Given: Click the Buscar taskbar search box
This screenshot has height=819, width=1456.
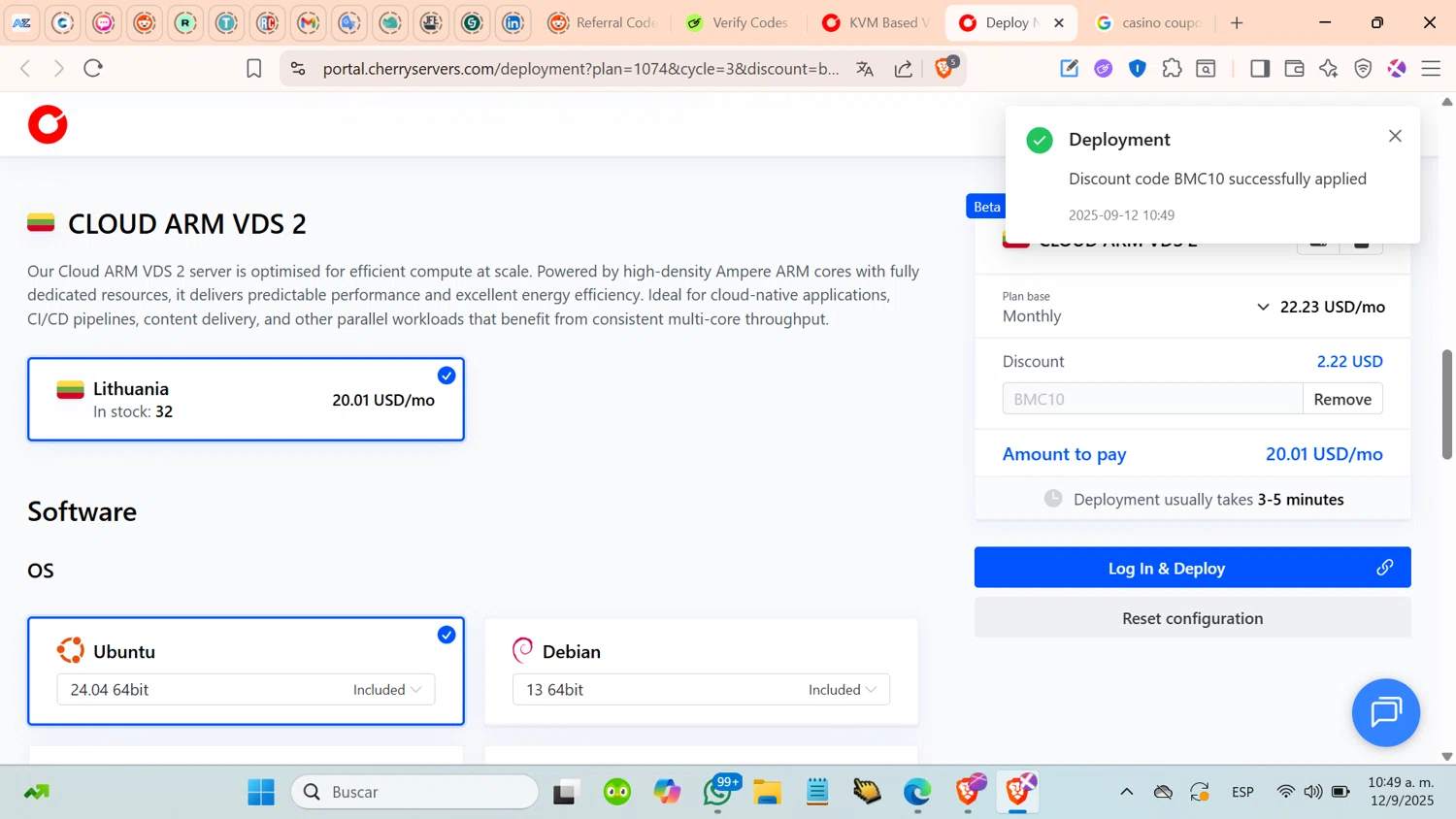Looking at the screenshot, I should (415, 792).
